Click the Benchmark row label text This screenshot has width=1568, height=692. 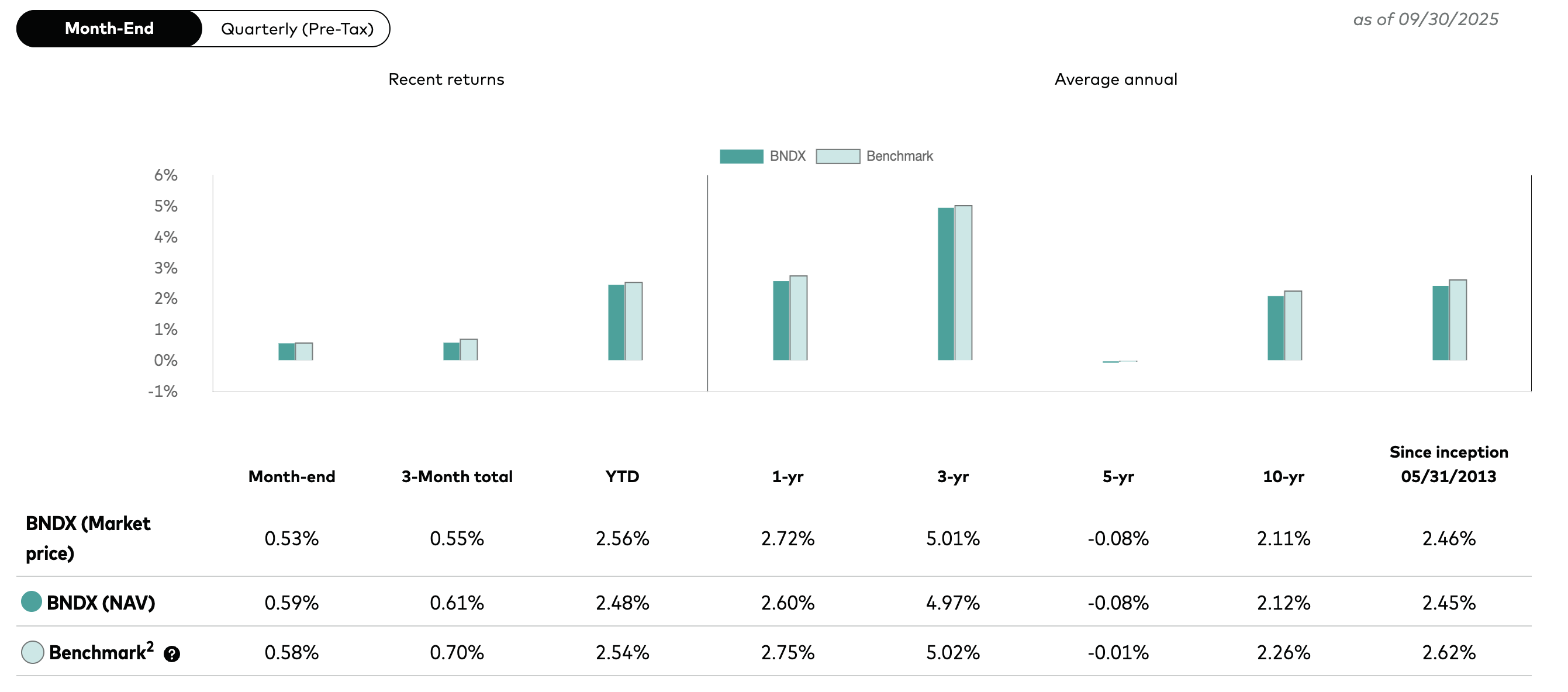pyautogui.click(x=98, y=653)
